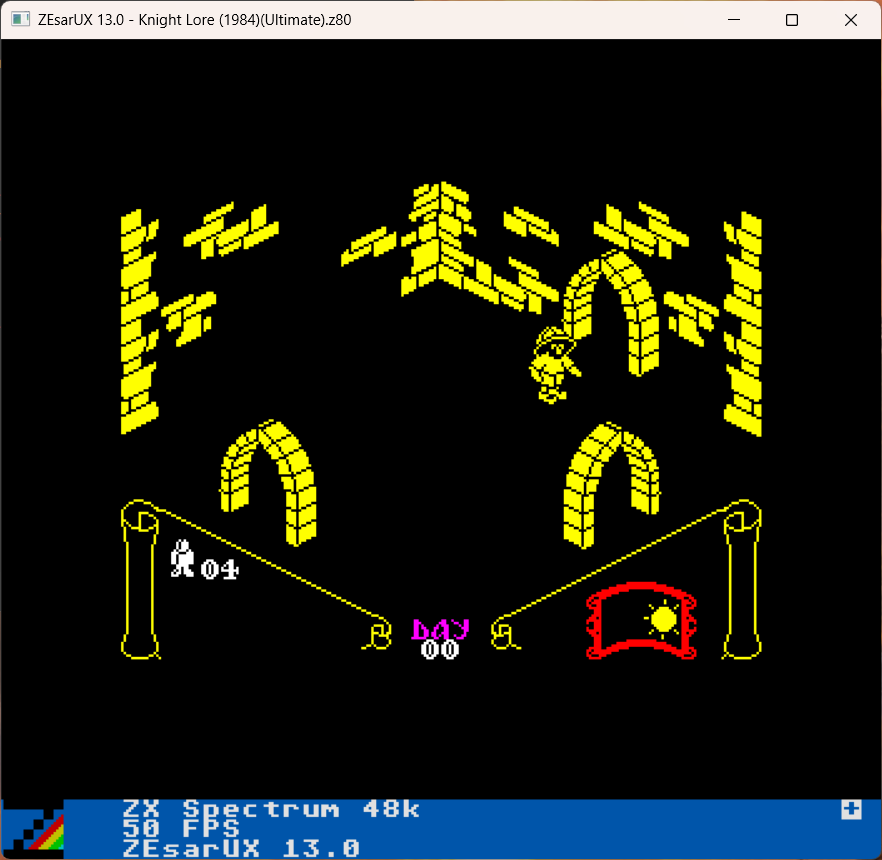882x860 pixels.
Task: Click the ZEsarUX rainbow logo in footer
Action: 32,829
